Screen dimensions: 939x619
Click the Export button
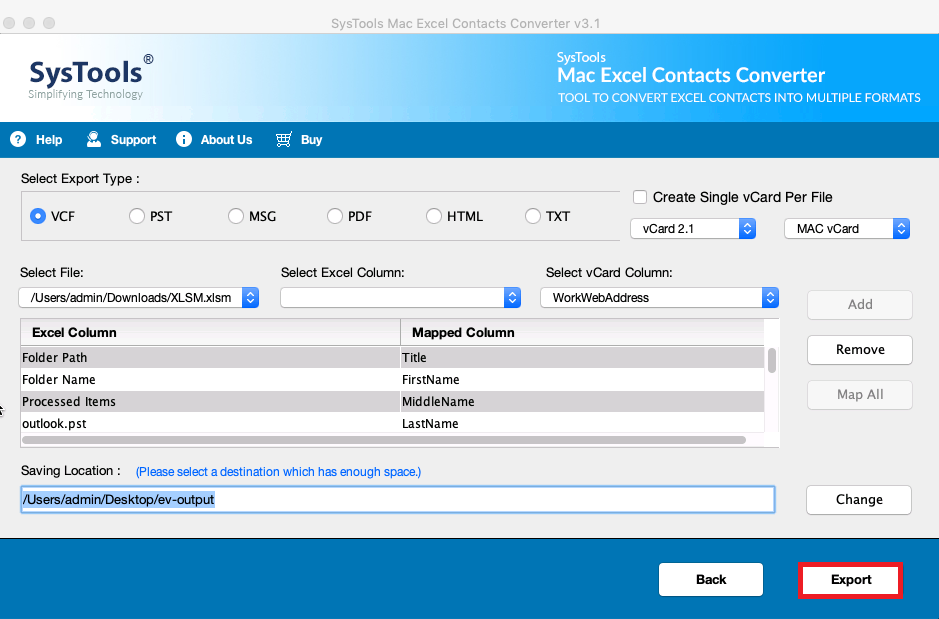coord(850,579)
